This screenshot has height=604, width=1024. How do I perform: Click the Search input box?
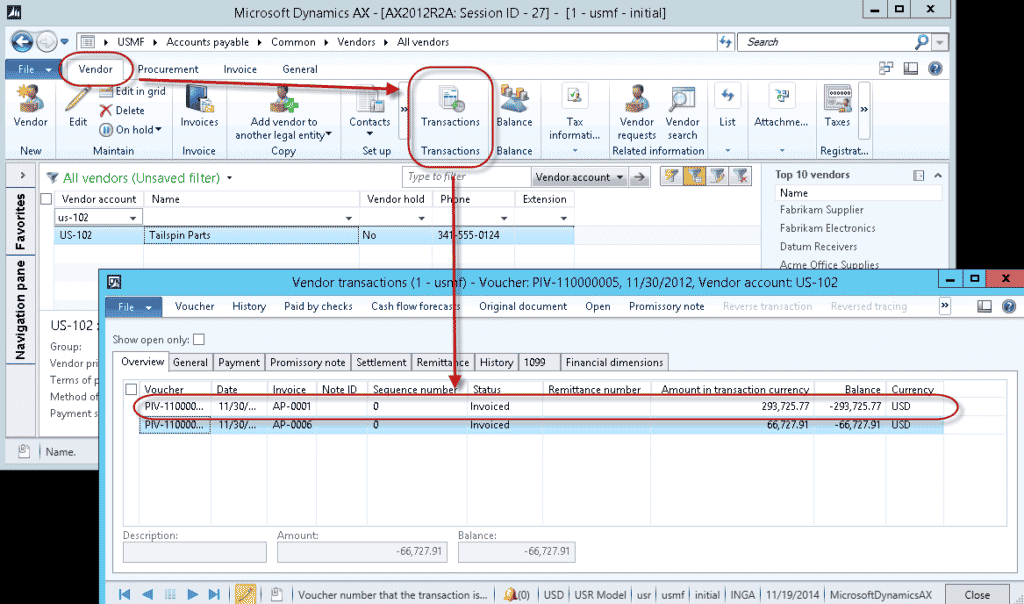[825, 42]
